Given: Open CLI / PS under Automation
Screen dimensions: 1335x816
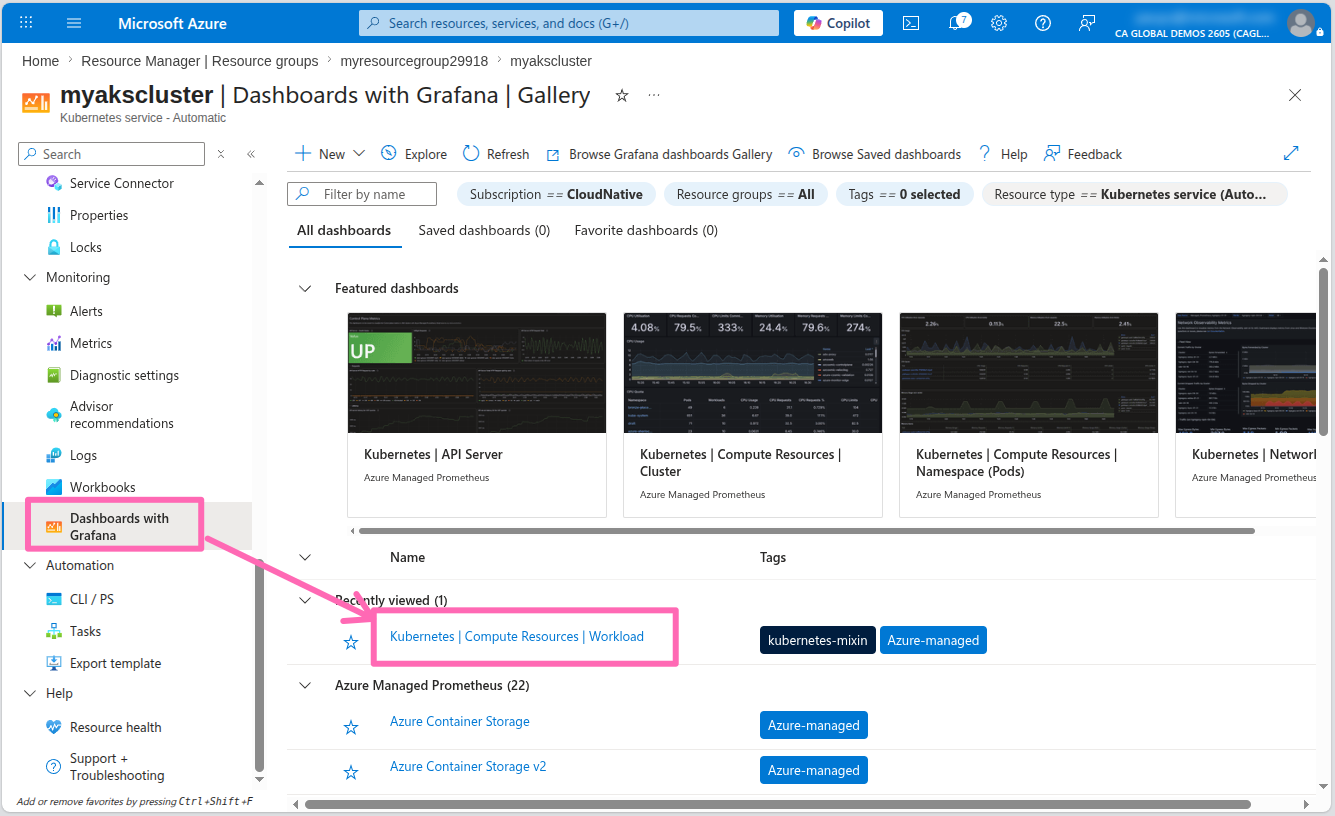Looking at the screenshot, I should click(92, 599).
